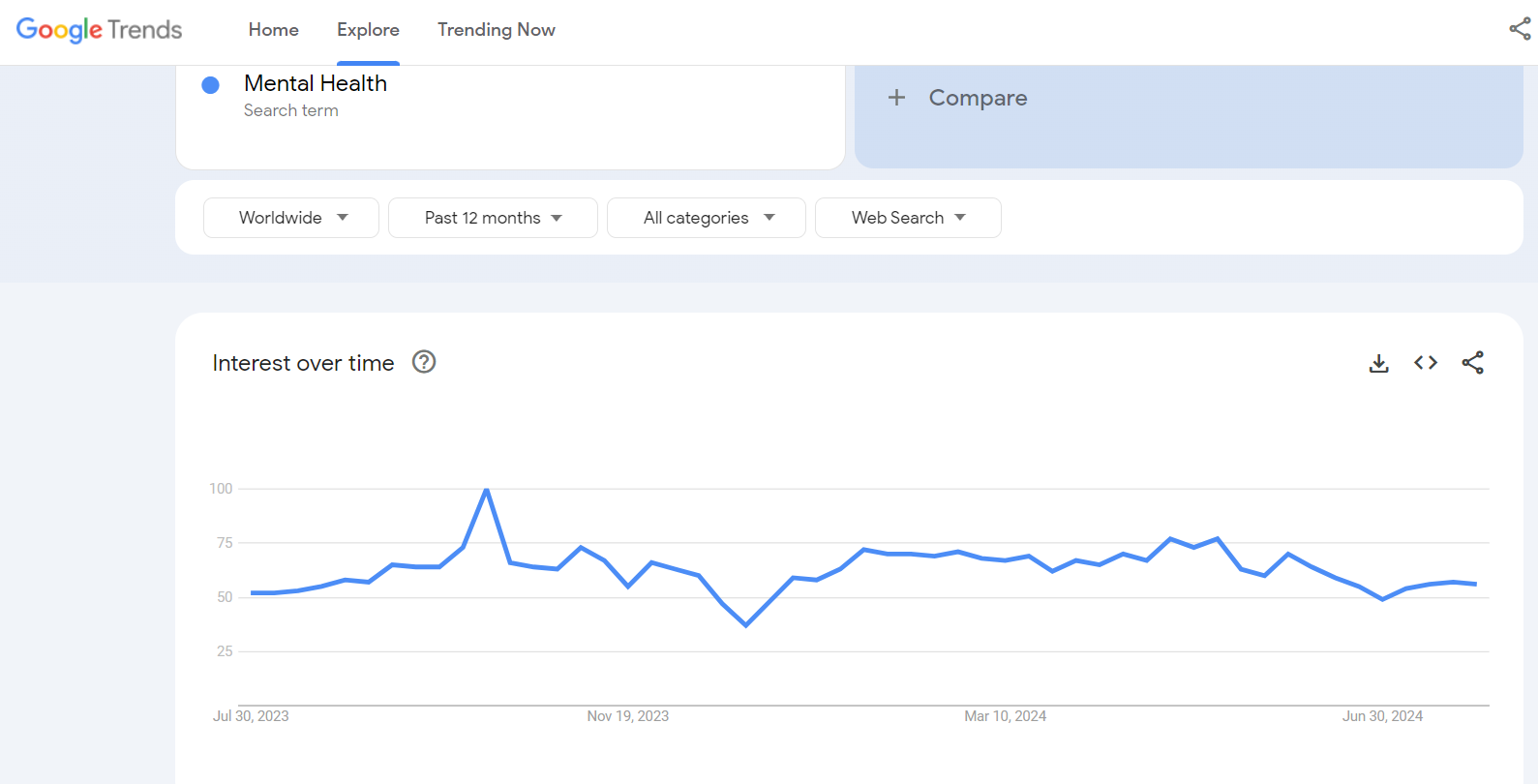The image size is (1538, 784).
Task: Click the plus icon to add comparison
Action: pos(897,98)
